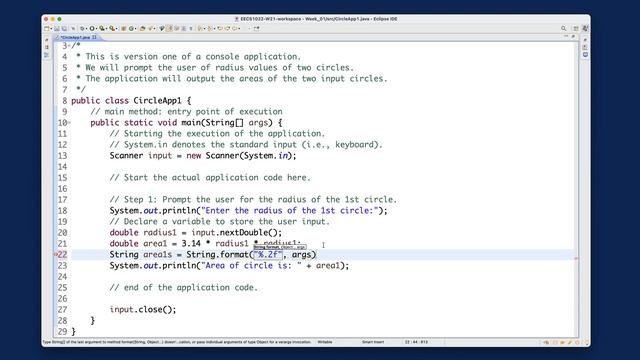
Task: Click "Area of circle is: " string on line 23
Action: pos(251,266)
